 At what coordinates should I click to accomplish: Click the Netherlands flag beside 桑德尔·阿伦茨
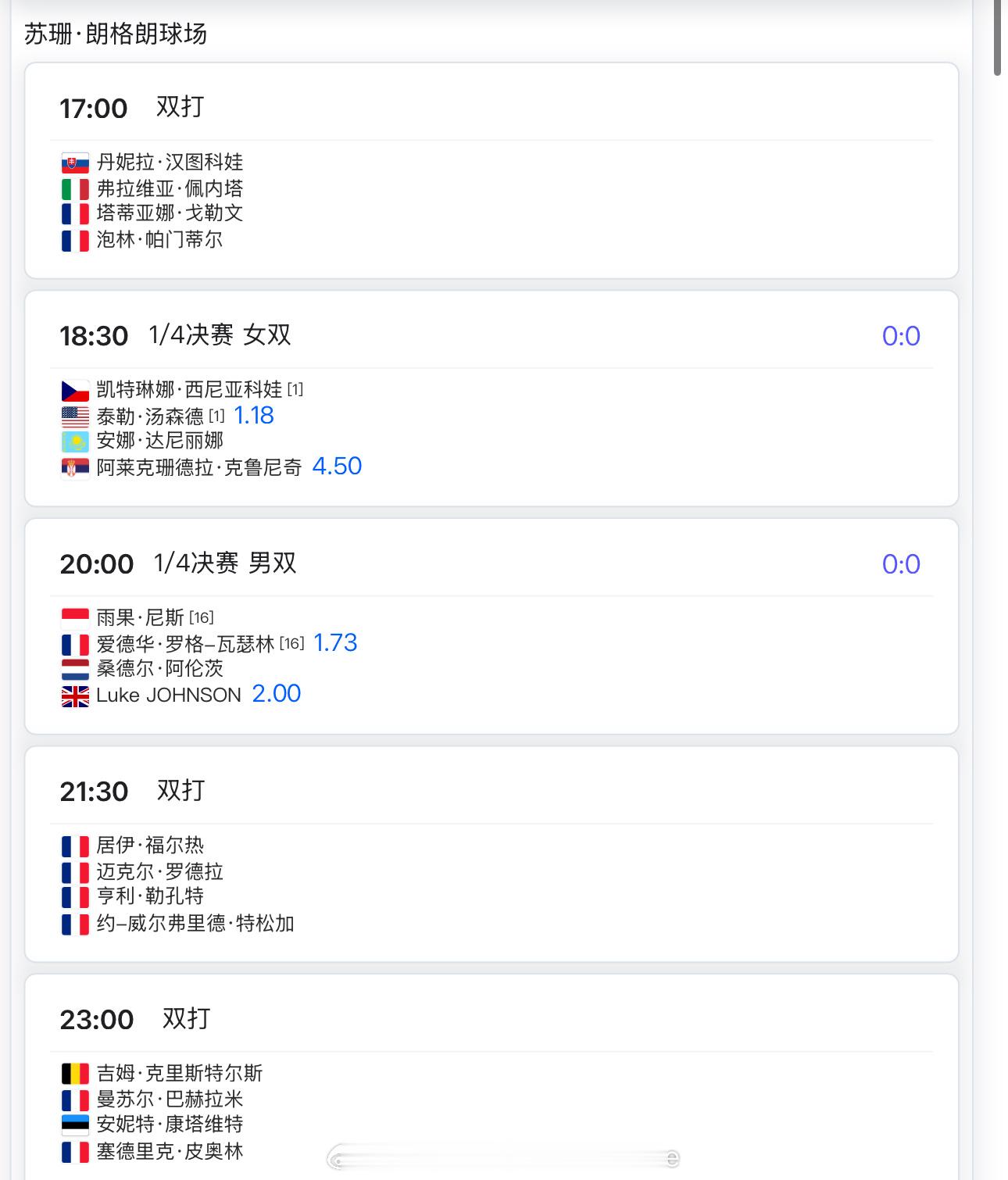click(75, 669)
